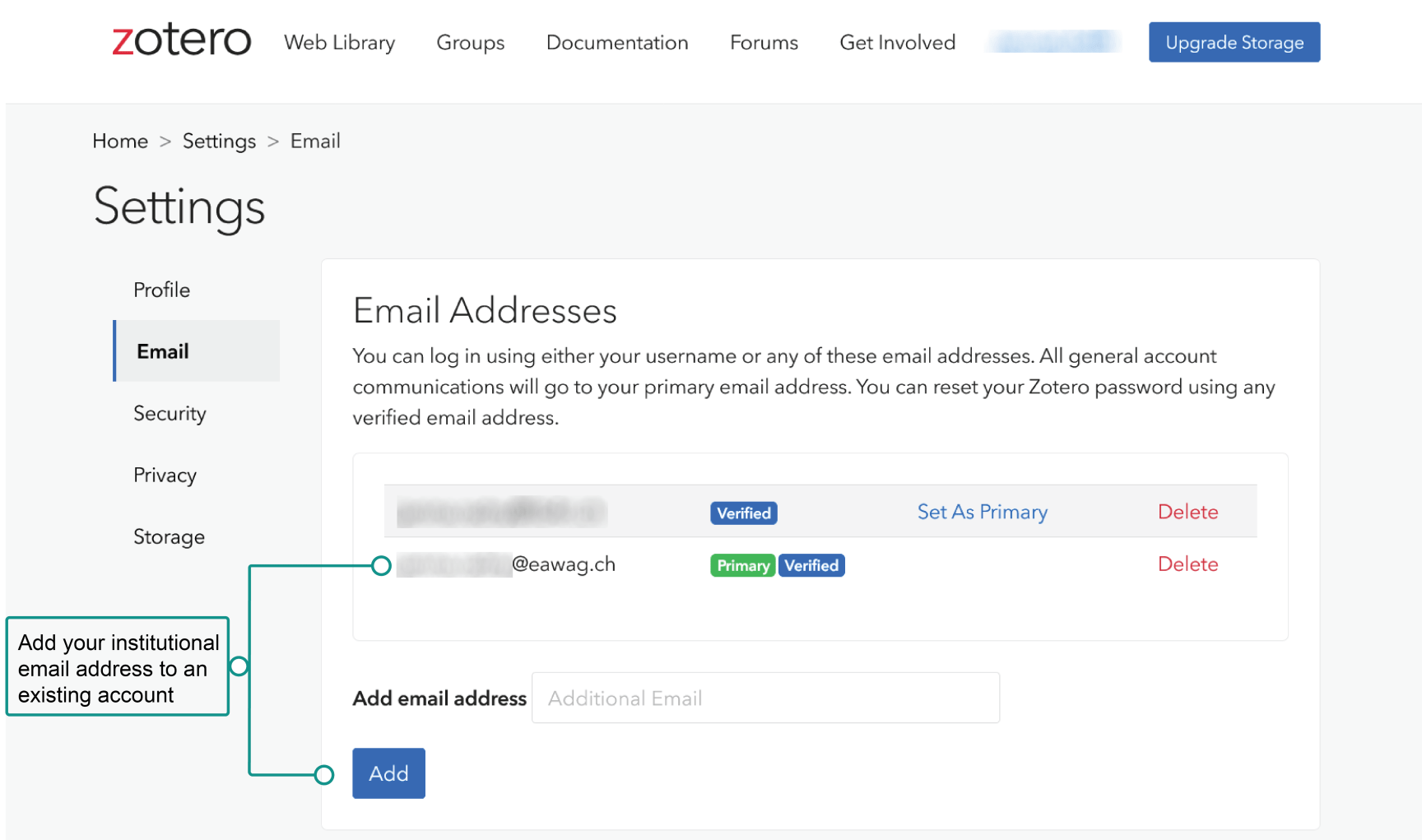Visit the Forums page
The height and width of the screenshot is (840, 1422).
coord(764,43)
